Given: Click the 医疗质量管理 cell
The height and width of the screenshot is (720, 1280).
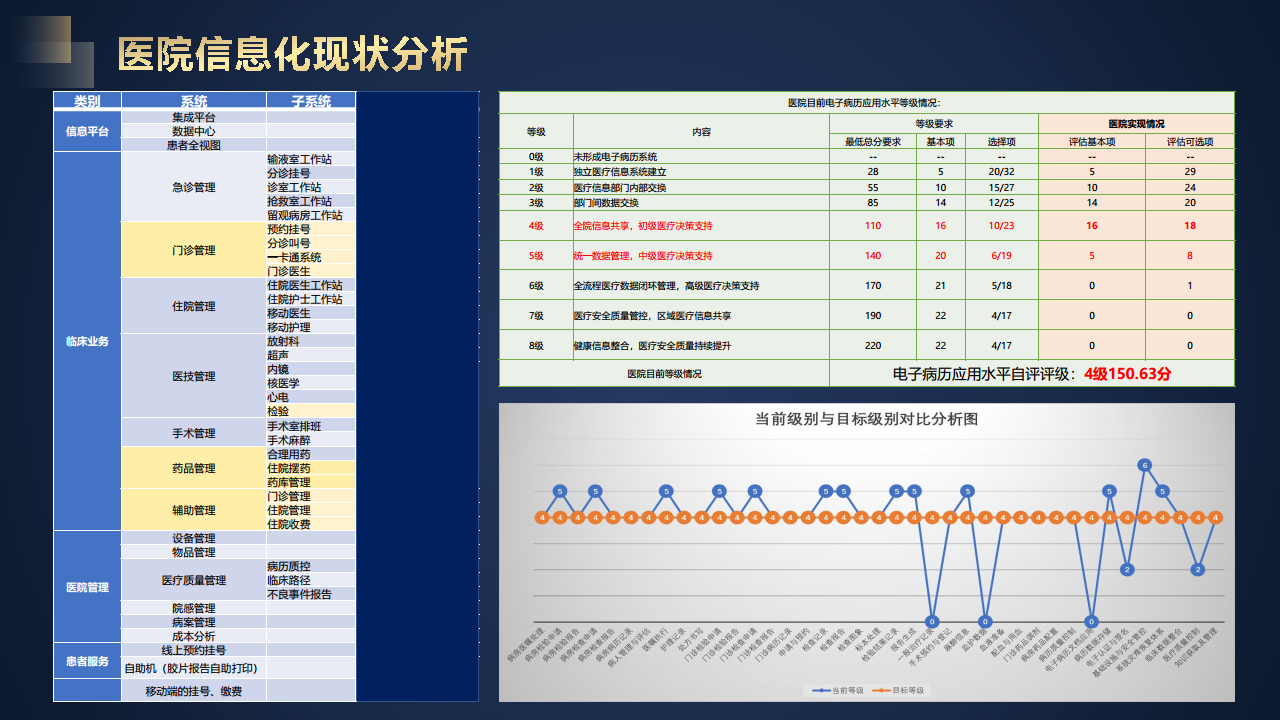Looking at the screenshot, I should tap(194, 580).
